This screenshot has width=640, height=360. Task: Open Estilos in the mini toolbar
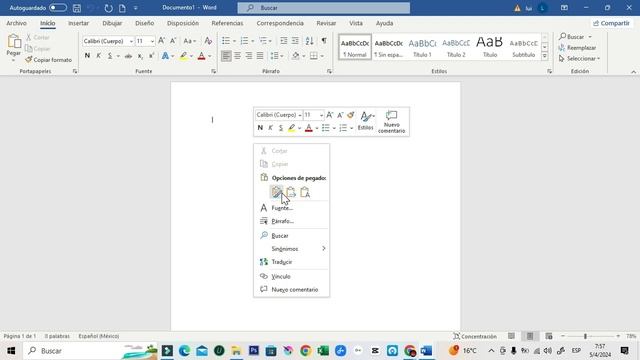(366, 121)
